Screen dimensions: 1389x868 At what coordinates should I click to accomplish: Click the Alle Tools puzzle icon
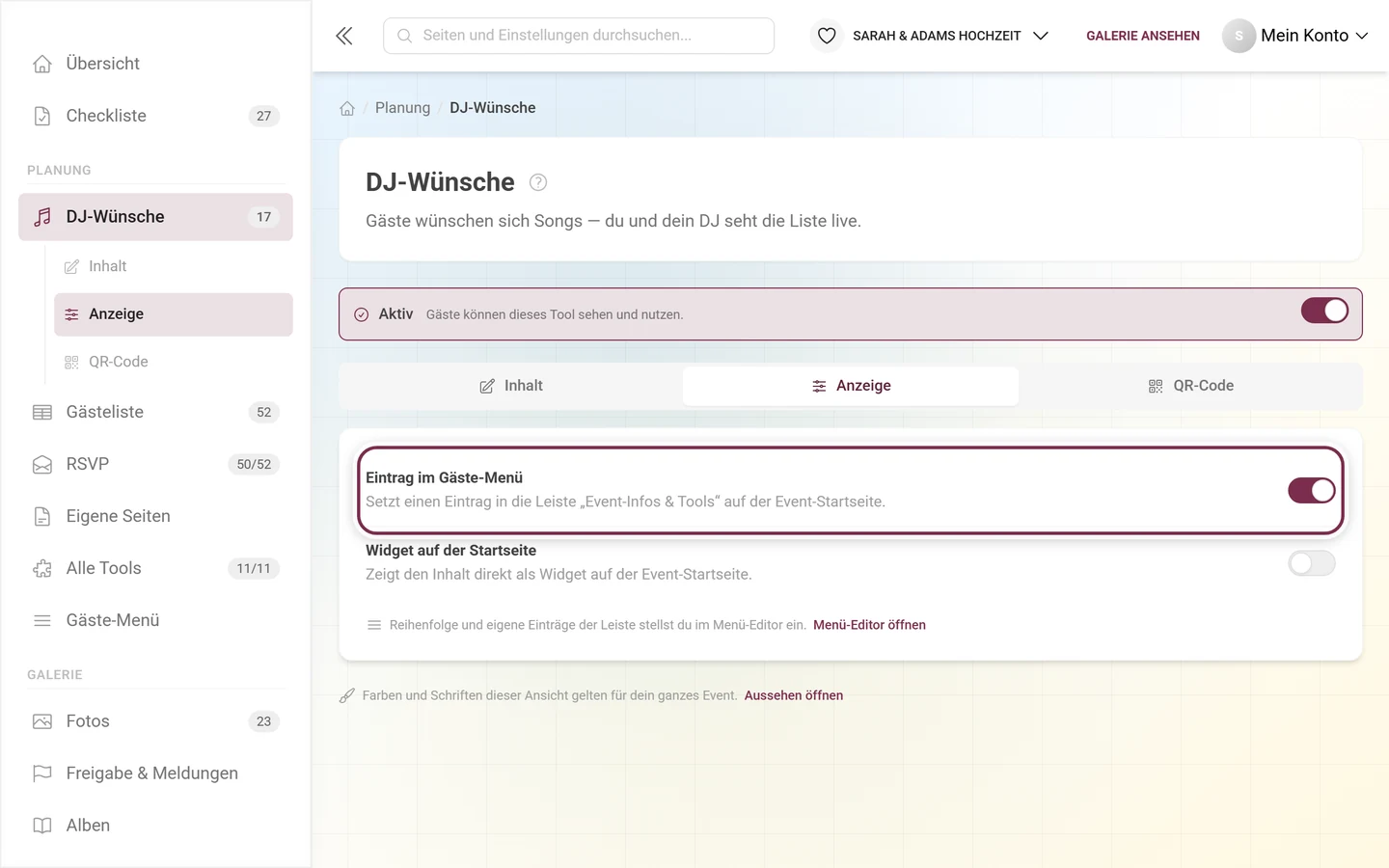pos(42,568)
